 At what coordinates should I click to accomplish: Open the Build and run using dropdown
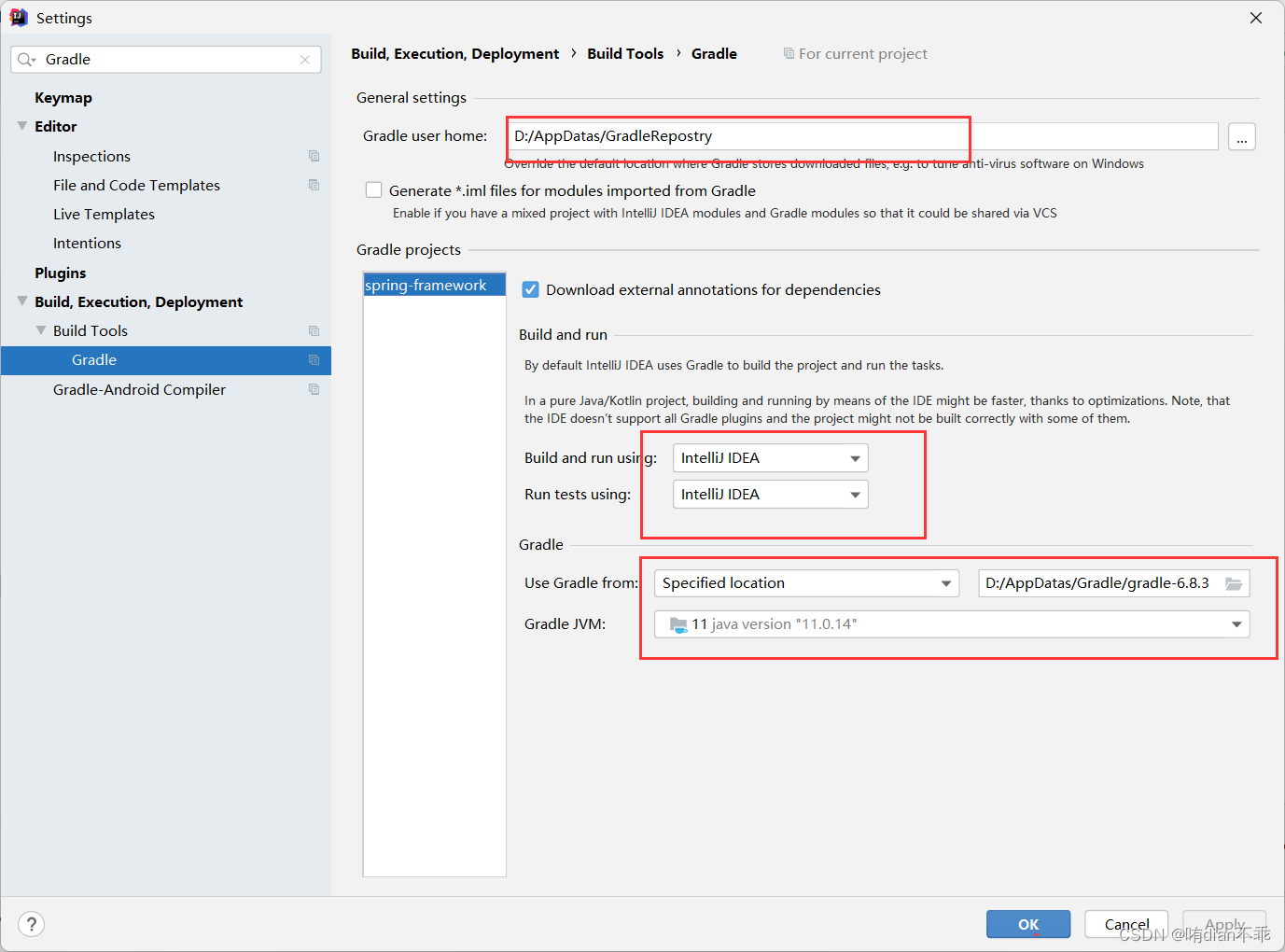click(771, 458)
